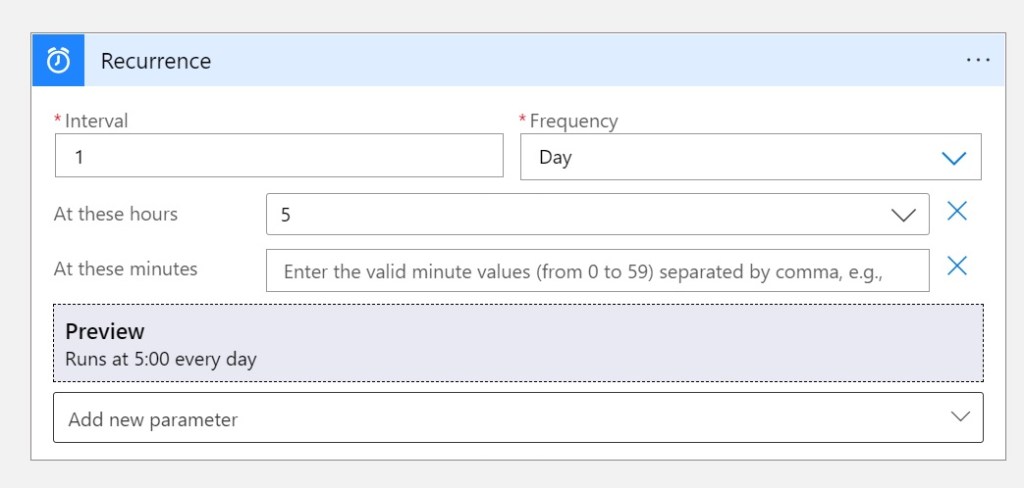The image size is (1024, 488).
Task: Click the Frequency dropdown chevron arrow
Action: 954,158
